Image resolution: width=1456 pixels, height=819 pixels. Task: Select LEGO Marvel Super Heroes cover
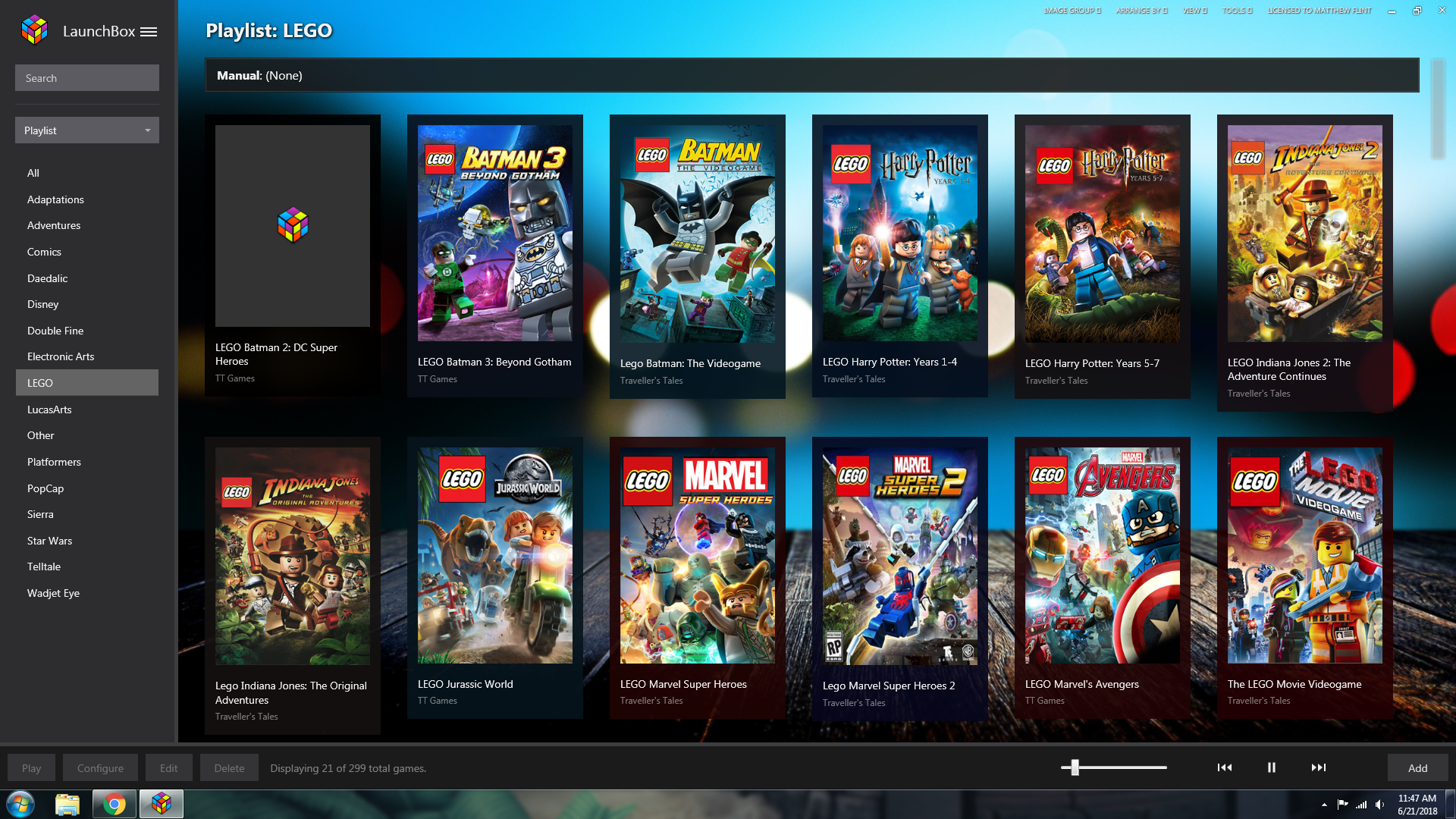(698, 555)
